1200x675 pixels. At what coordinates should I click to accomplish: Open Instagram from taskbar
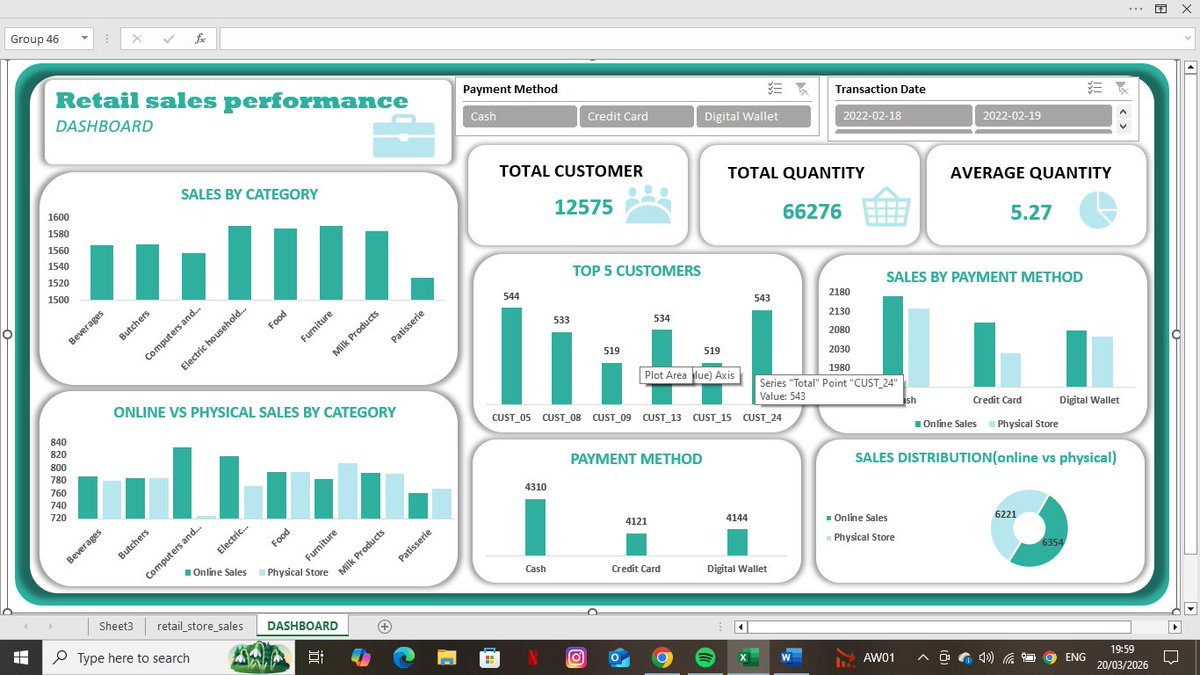point(575,658)
